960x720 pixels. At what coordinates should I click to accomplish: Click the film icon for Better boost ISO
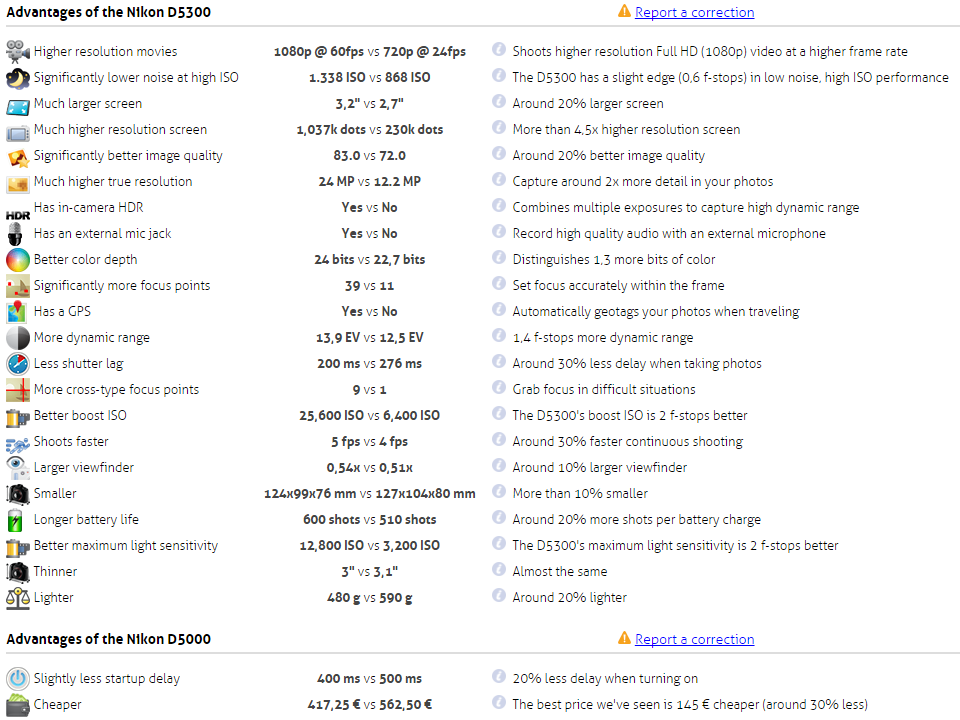tap(18, 418)
